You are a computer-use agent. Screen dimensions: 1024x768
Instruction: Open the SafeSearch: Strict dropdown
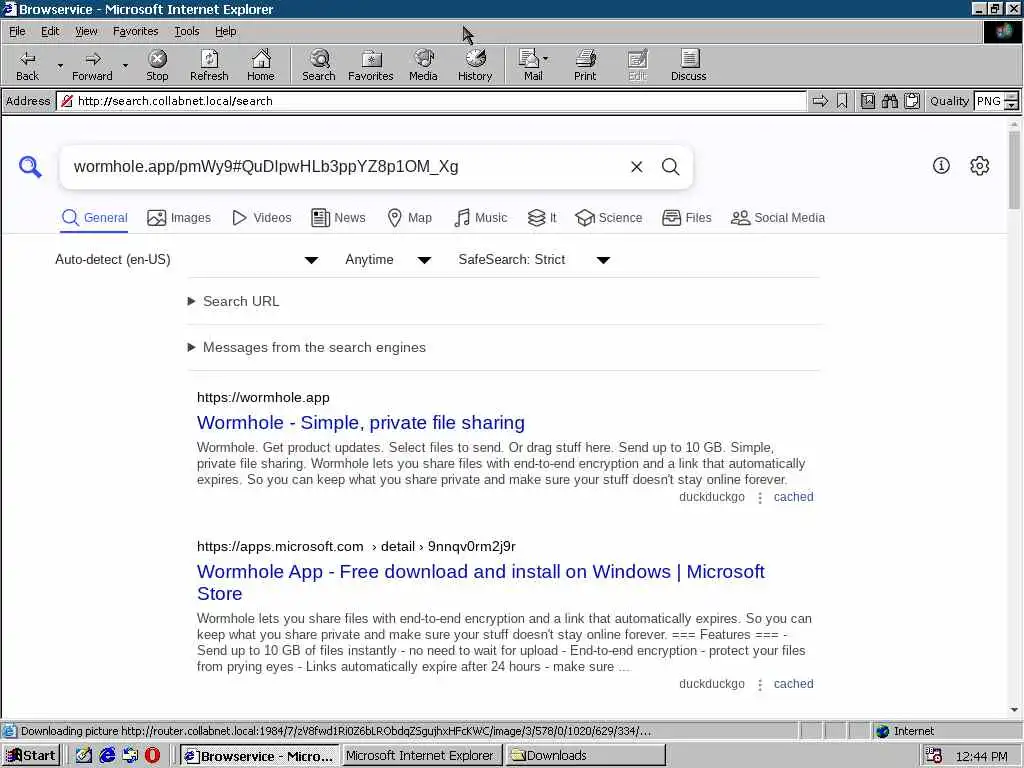tap(534, 260)
